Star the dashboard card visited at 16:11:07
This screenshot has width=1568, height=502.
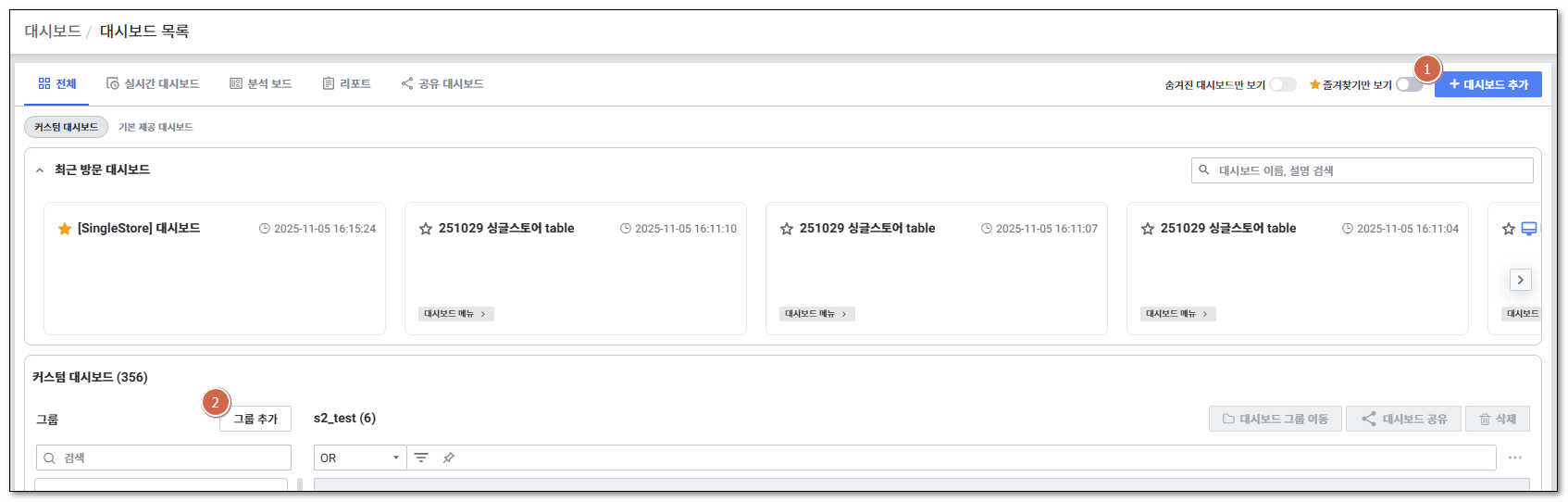pos(787,229)
